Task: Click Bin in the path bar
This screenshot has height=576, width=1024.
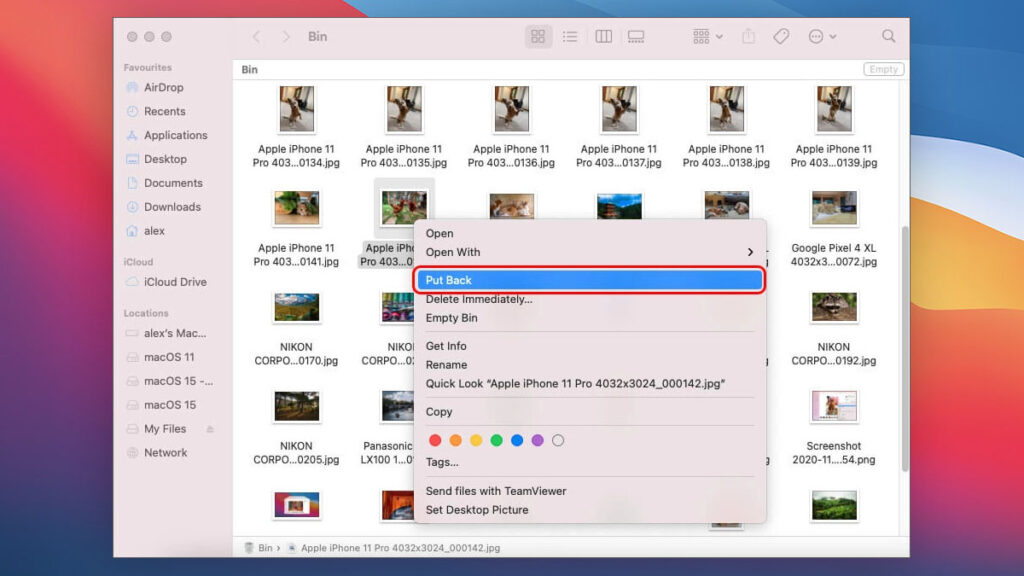Action: pos(259,548)
